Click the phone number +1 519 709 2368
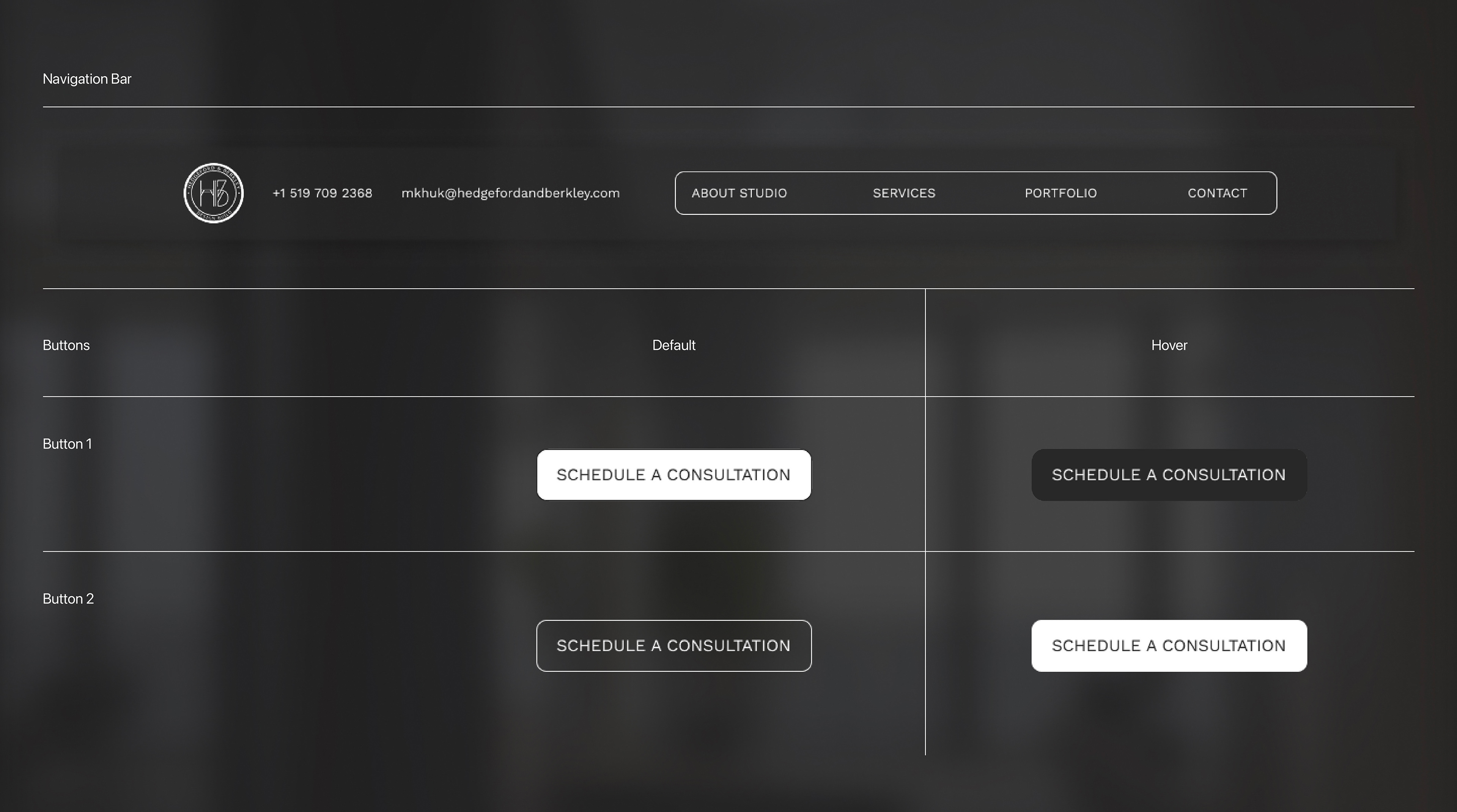Viewport: 1457px width, 812px height. [x=323, y=193]
